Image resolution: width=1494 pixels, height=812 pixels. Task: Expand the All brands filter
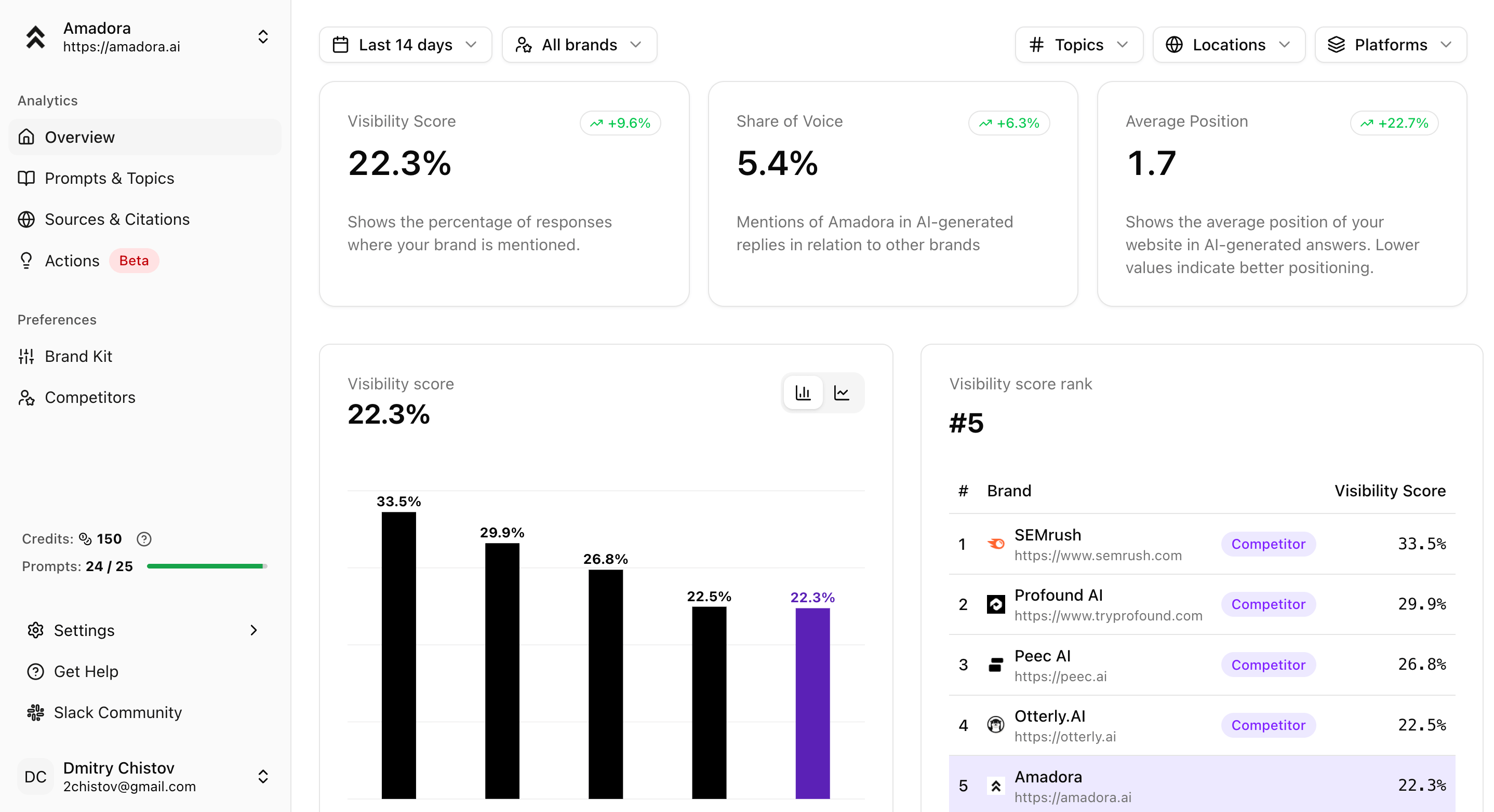click(x=579, y=45)
